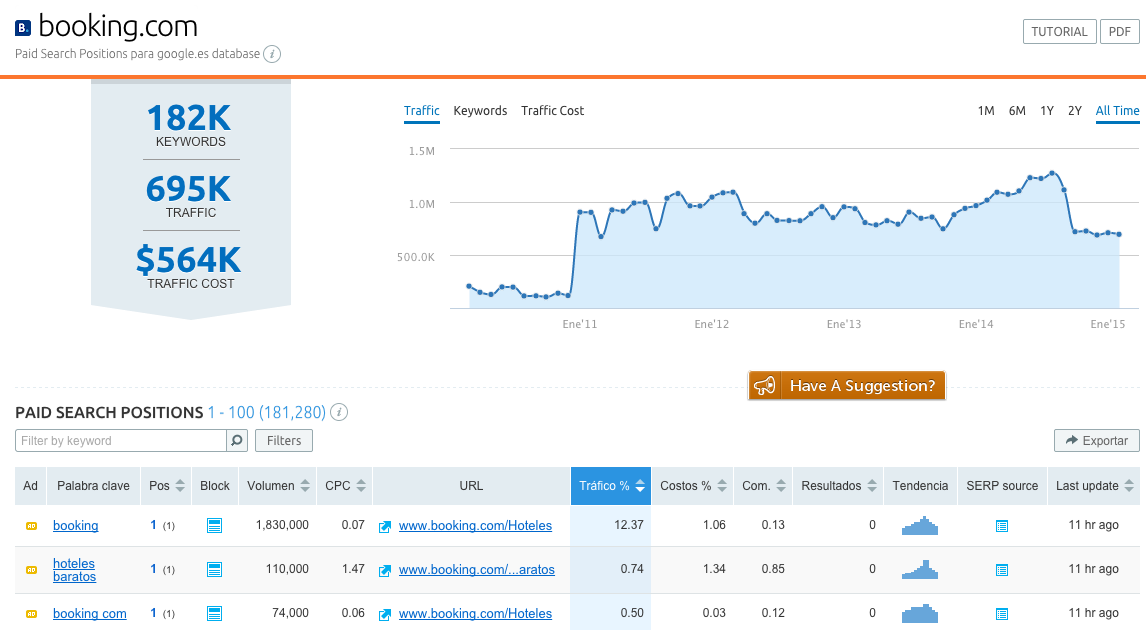The width and height of the screenshot is (1146, 630).
Task: Click the info icon next to Paid Search Positions
Action: click(x=339, y=412)
